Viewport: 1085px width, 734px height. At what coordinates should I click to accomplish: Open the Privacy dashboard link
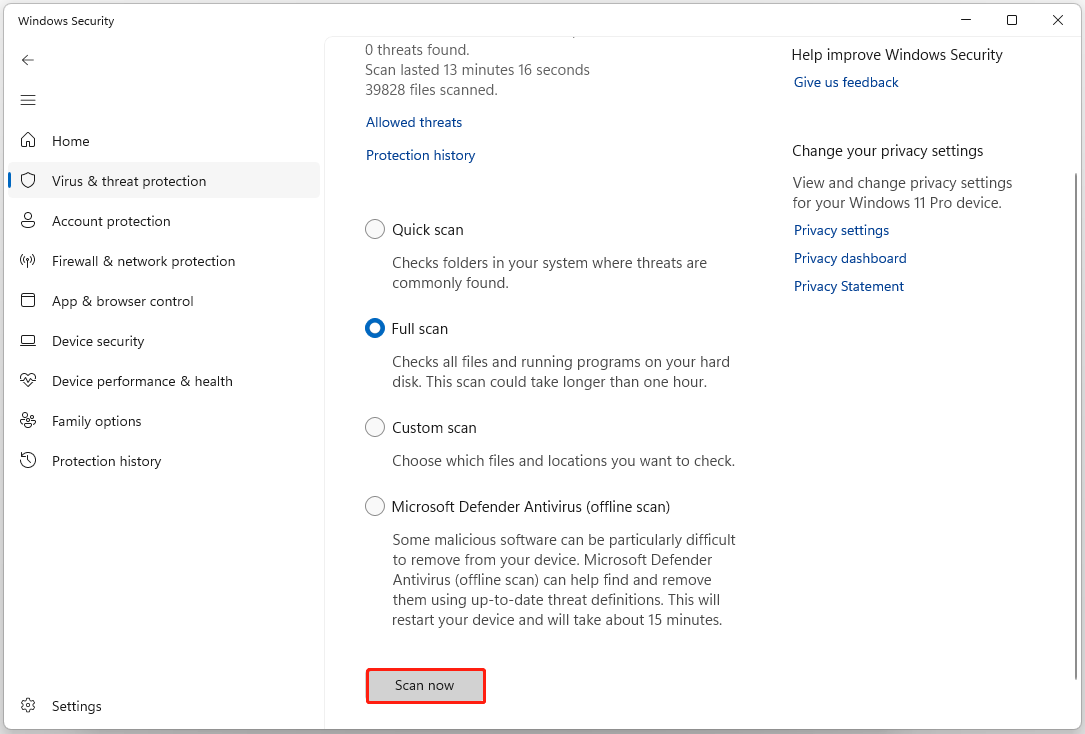tap(850, 258)
